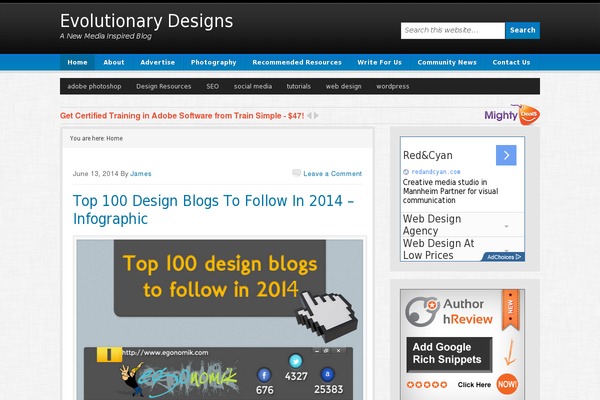
Task: Expand the Web Design Agency ad row
Action: tap(462, 225)
